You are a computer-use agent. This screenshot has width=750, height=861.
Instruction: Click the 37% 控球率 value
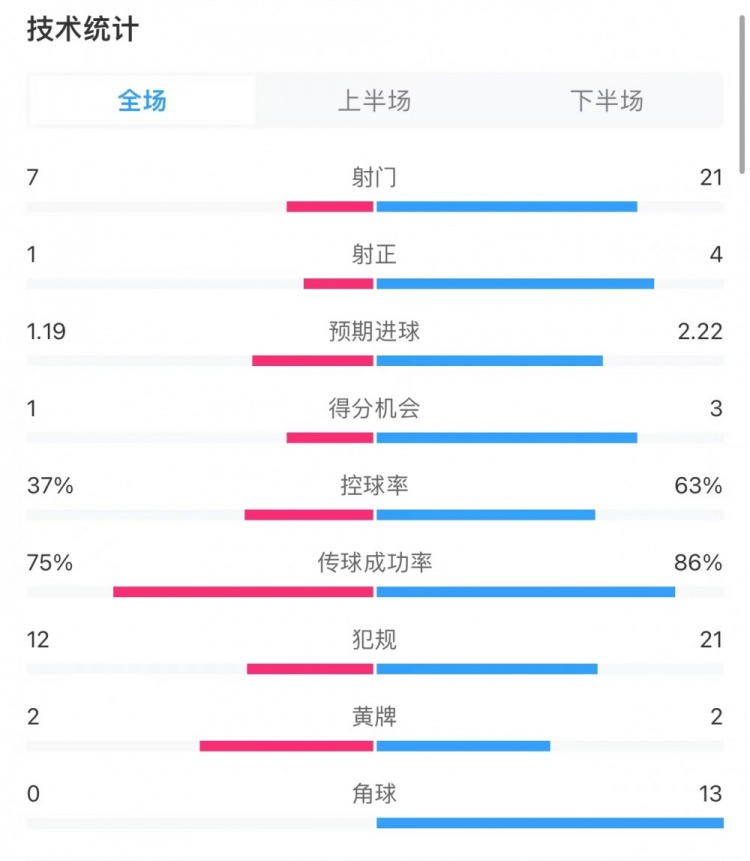pyautogui.click(x=50, y=486)
